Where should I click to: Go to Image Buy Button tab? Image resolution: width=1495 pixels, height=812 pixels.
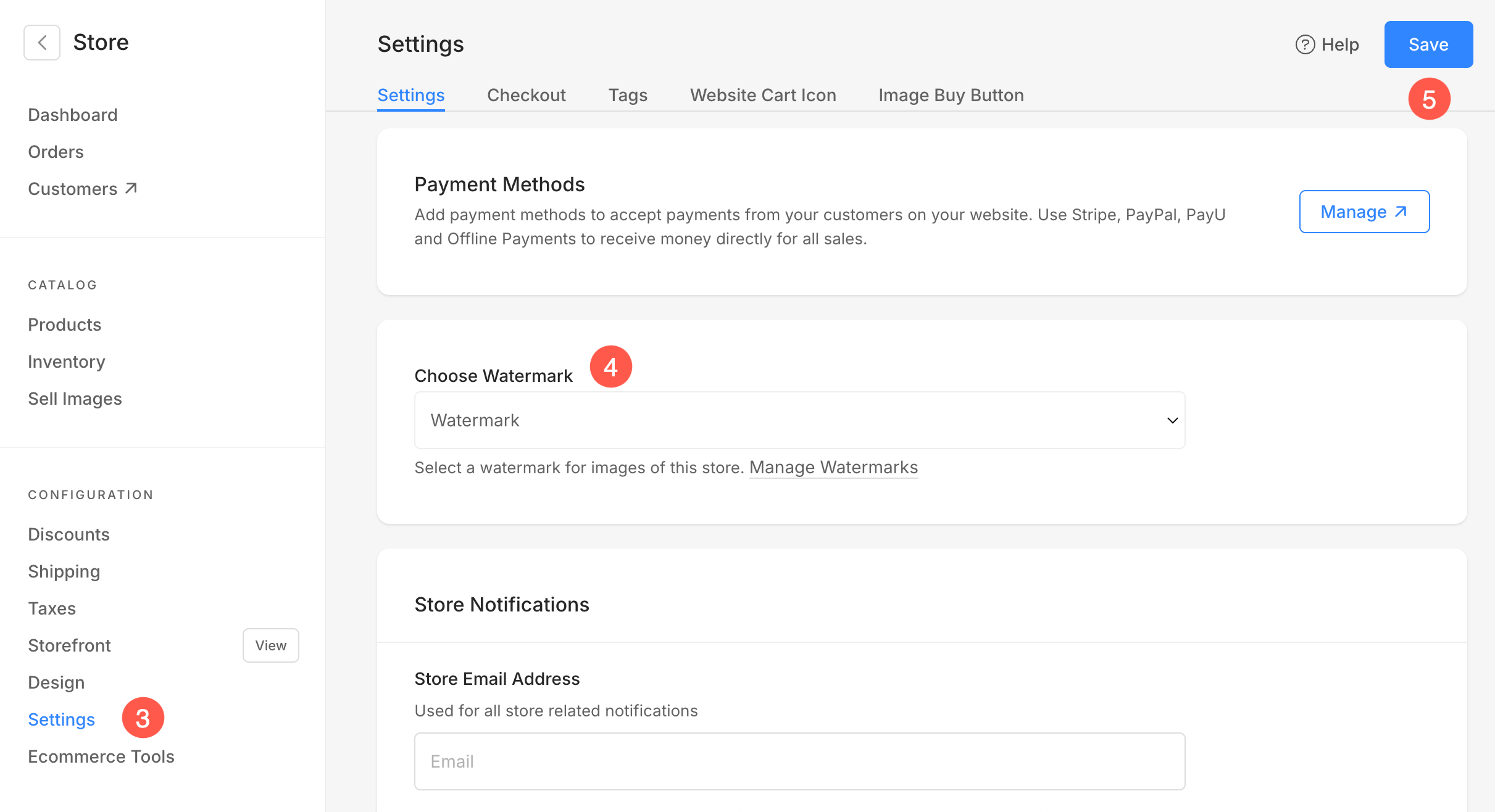(x=951, y=95)
